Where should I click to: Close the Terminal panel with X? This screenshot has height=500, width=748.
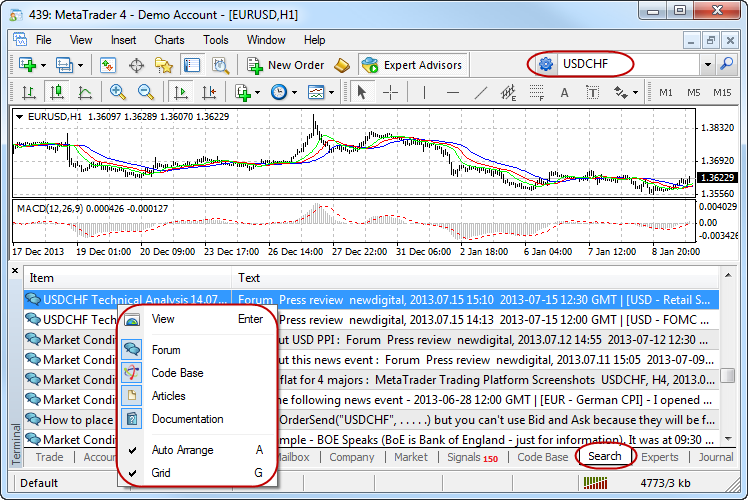(x=15, y=271)
